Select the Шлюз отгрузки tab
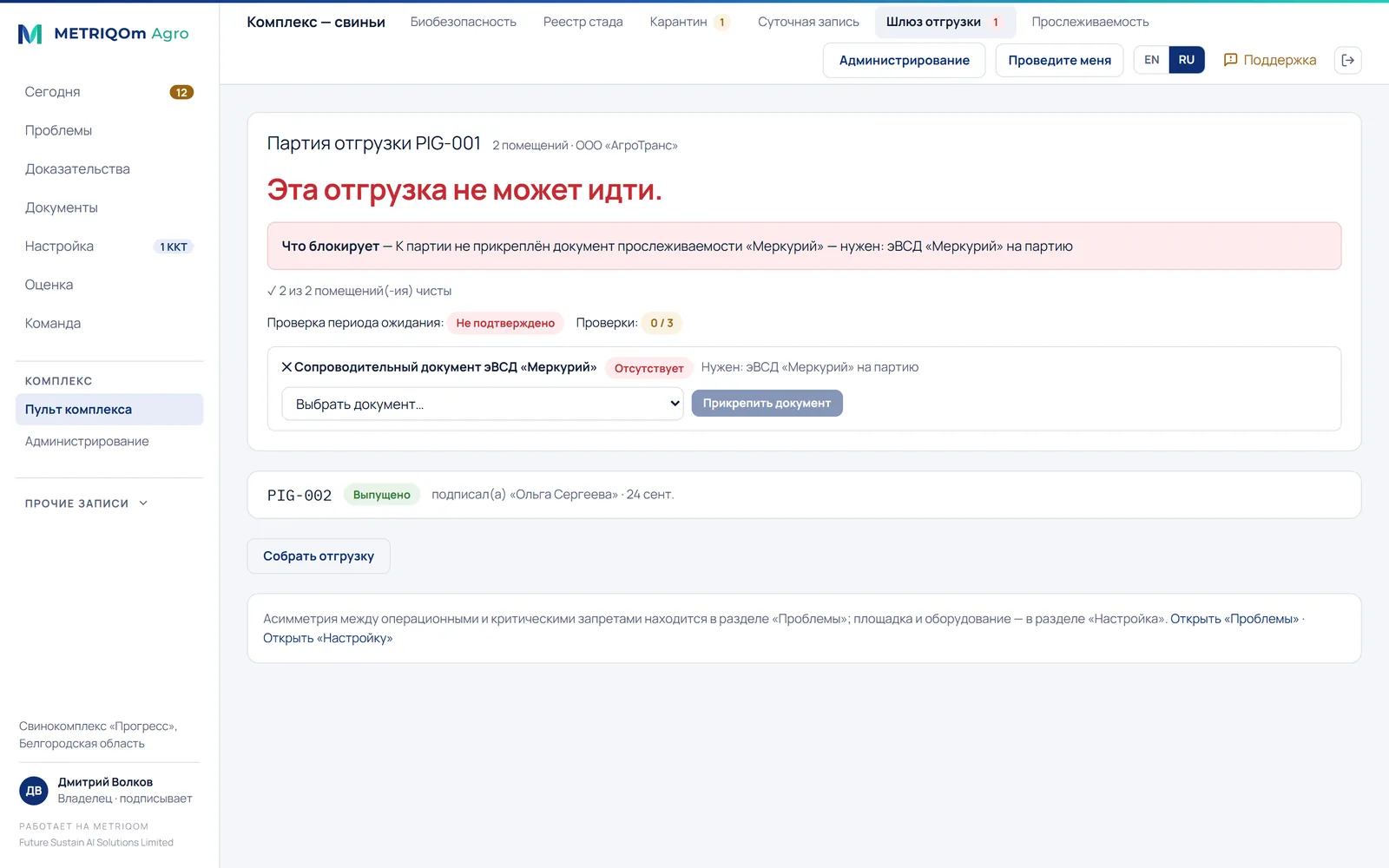 coord(945,22)
